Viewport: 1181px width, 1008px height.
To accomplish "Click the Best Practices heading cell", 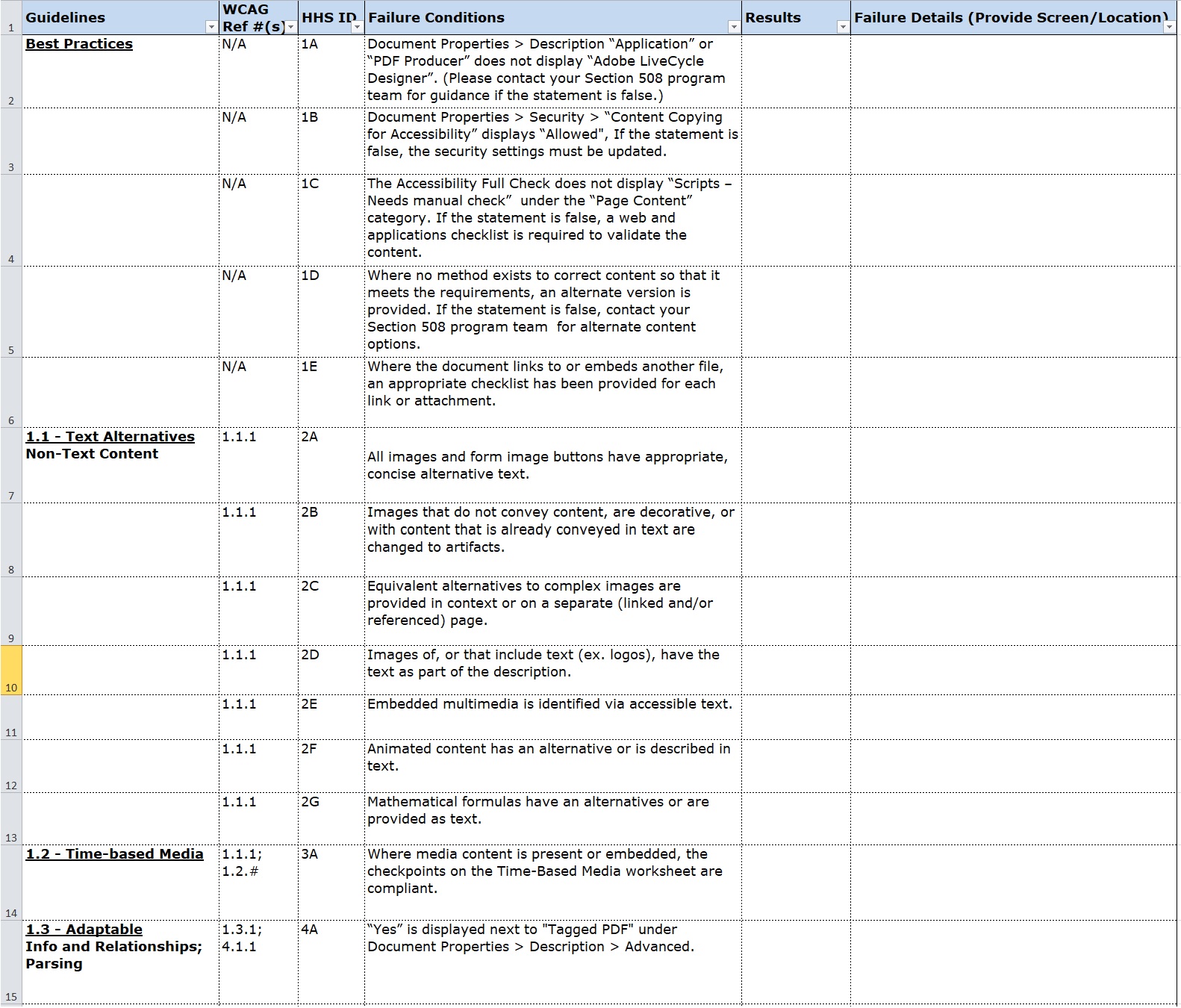I will (120, 71).
